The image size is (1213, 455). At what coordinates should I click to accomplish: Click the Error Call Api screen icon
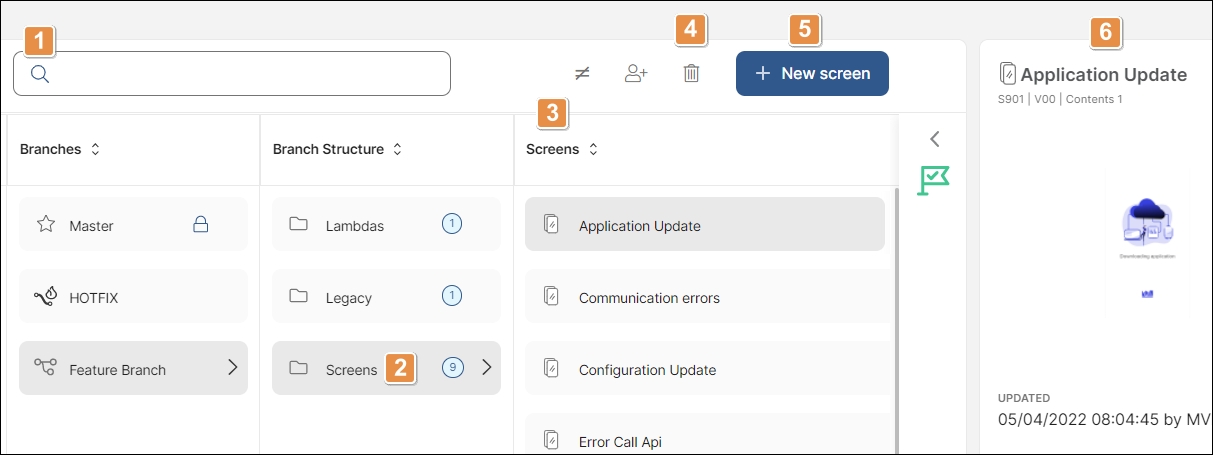551,440
